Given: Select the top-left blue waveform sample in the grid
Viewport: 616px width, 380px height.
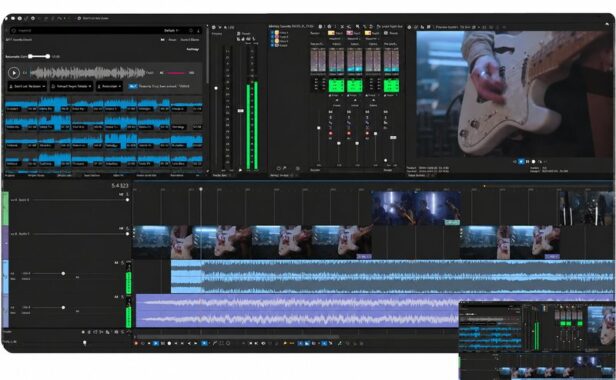Looking at the screenshot, I should (x=21, y=105).
